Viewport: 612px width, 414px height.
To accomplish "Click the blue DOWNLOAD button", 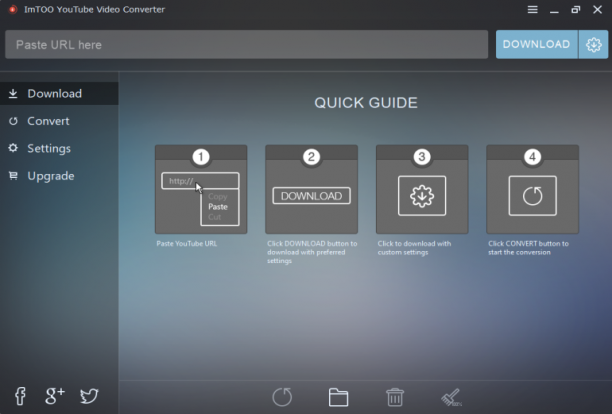I will click(537, 44).
